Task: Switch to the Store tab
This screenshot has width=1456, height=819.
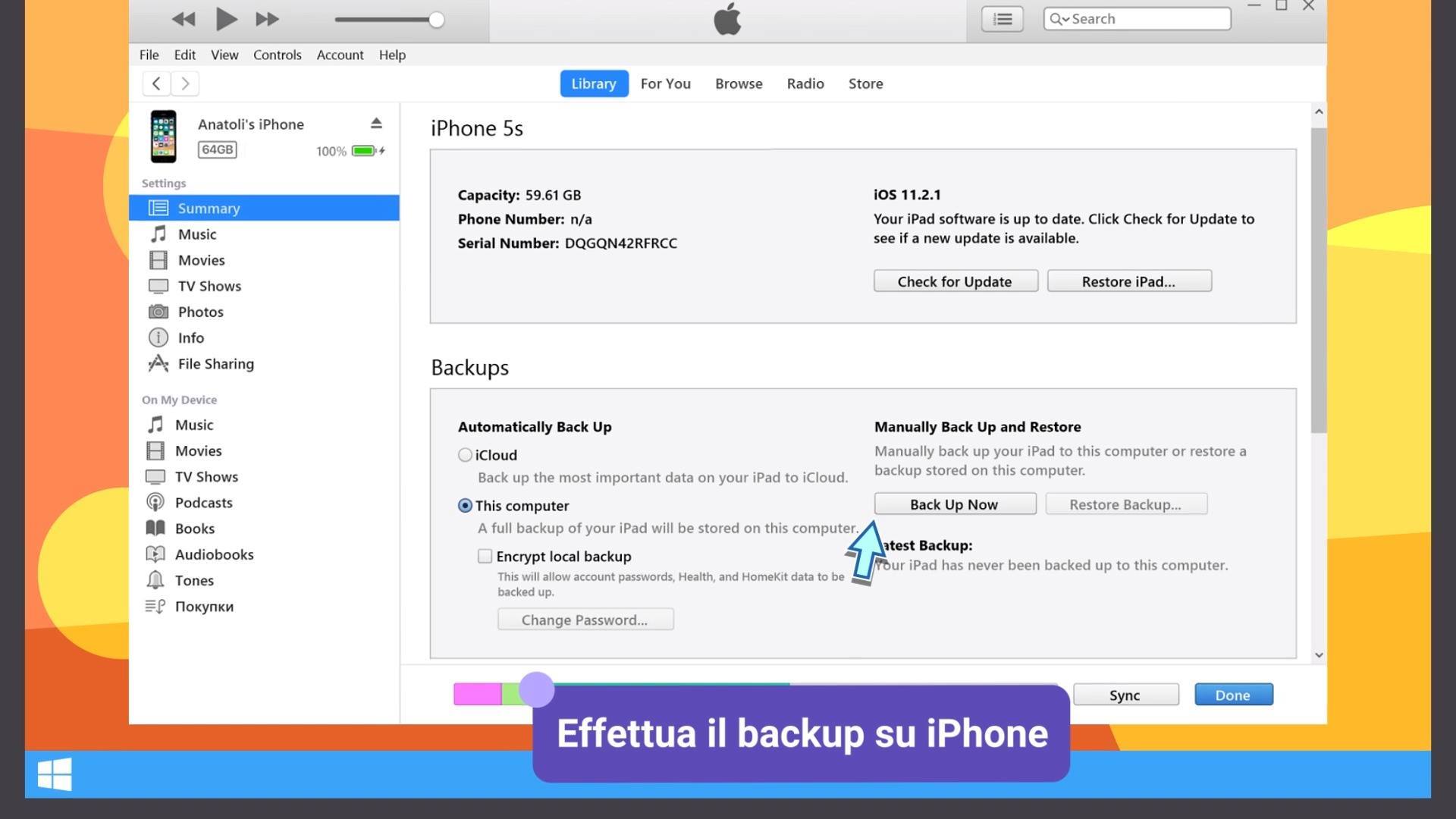Action: (x=865, y=83)
